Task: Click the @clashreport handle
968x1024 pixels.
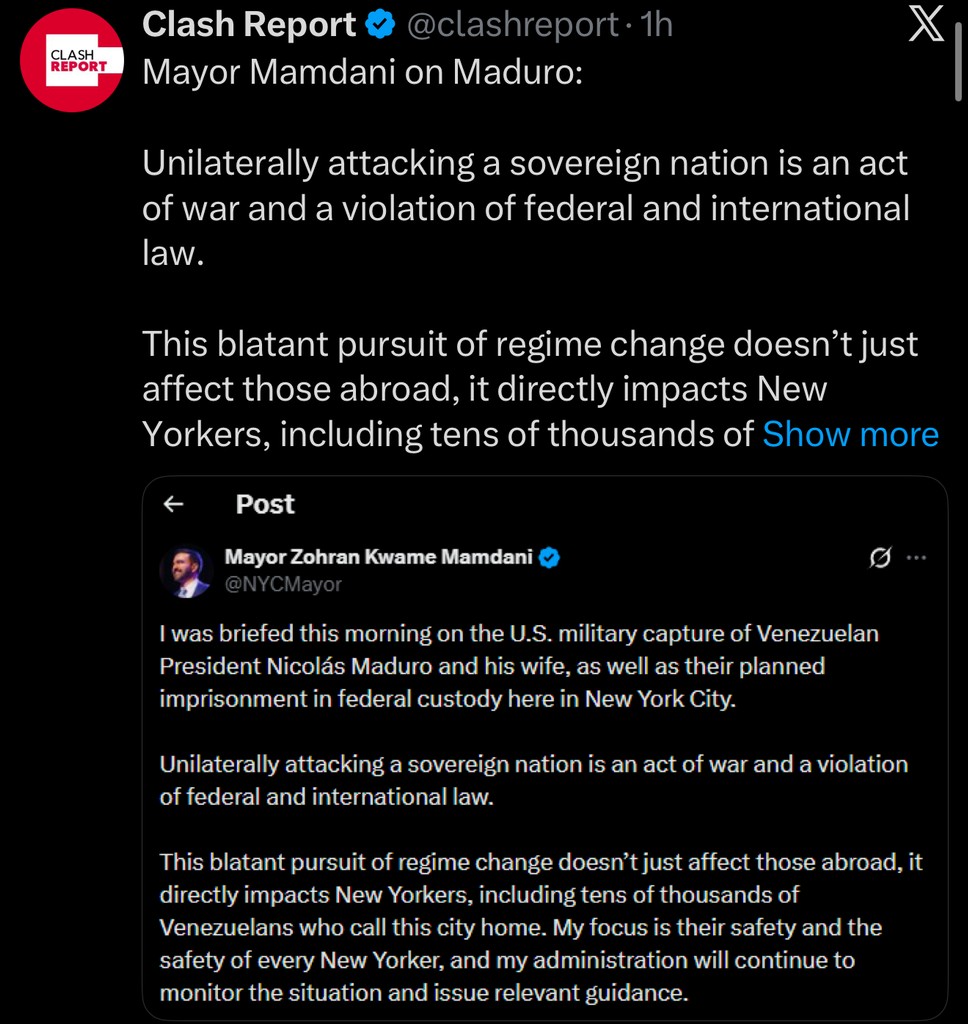Action: coord(511,26)
